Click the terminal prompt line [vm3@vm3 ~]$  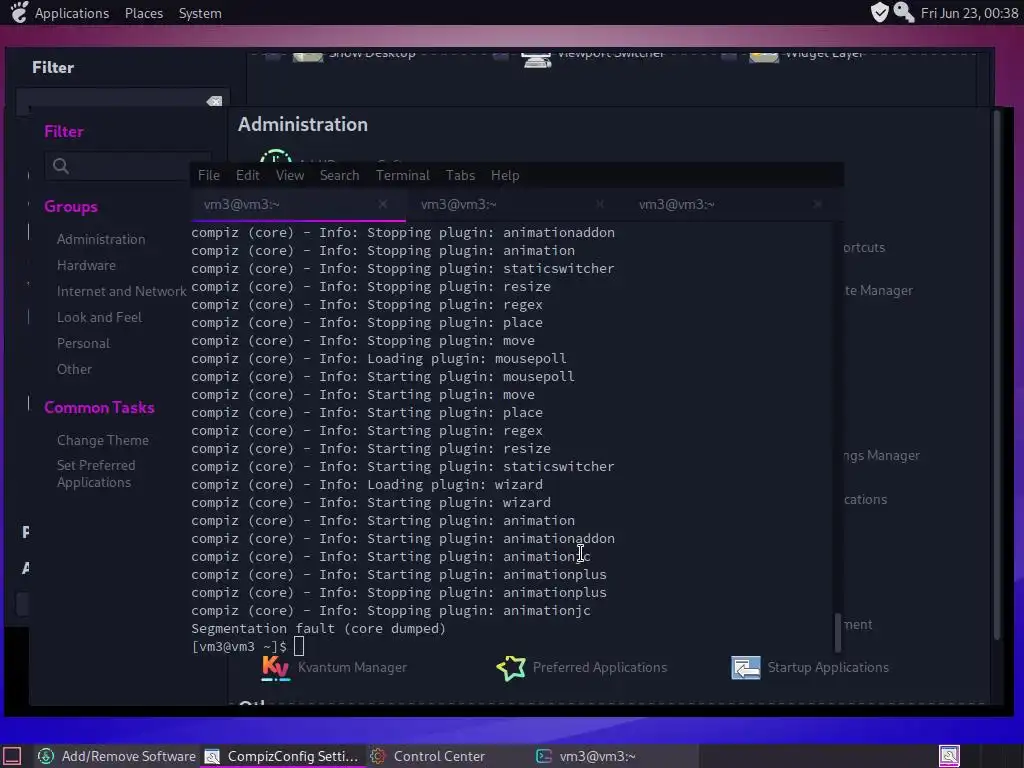coord(239,647)
